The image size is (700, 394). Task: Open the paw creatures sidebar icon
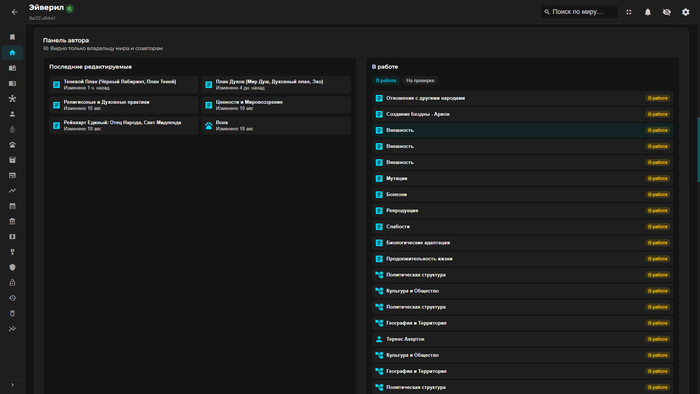[x=12, y=145]
